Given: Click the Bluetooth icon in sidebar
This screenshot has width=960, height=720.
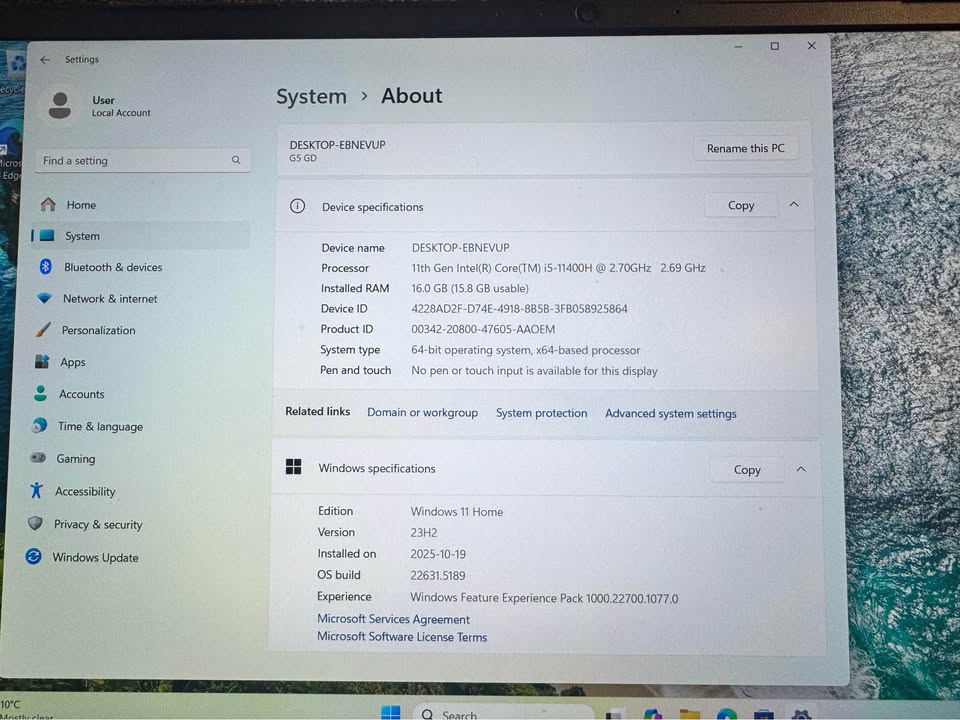Looking at the screenshot, I should coord(45,266).
